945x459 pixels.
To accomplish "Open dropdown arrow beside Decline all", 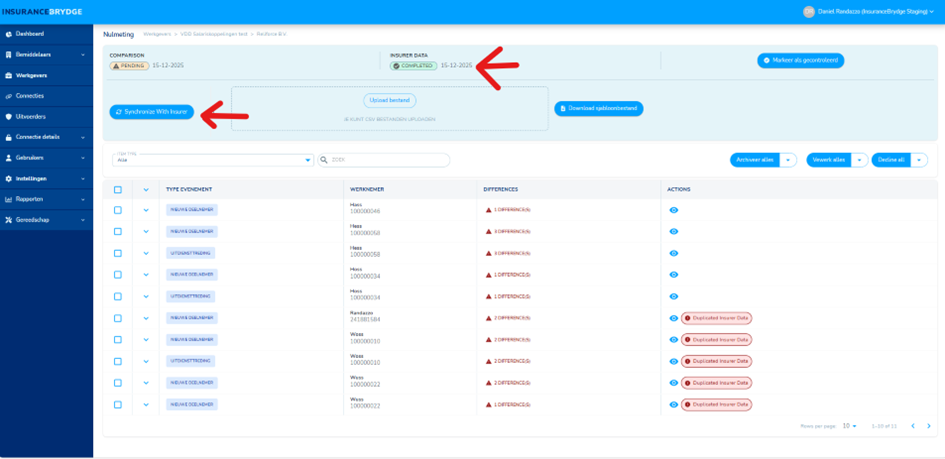I will [x=919, y=160].
